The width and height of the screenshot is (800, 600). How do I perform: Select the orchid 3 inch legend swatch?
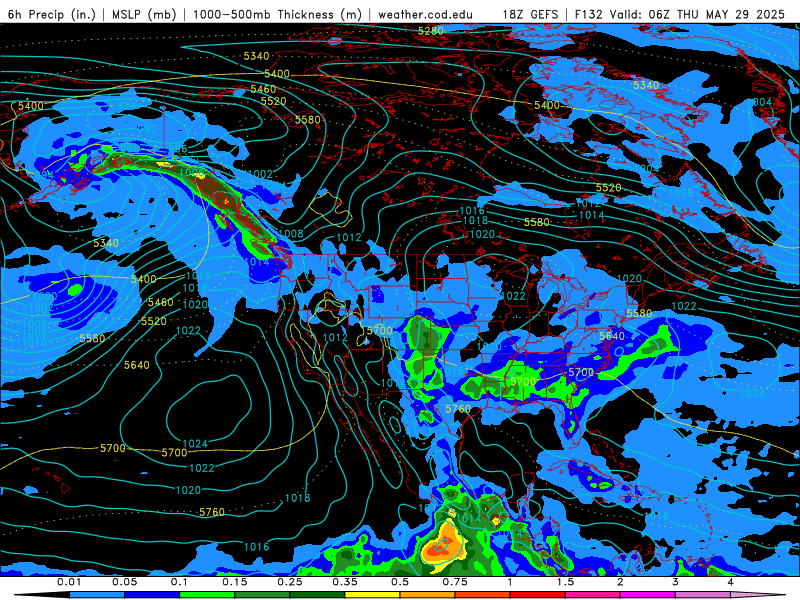[x=703, y=595]
